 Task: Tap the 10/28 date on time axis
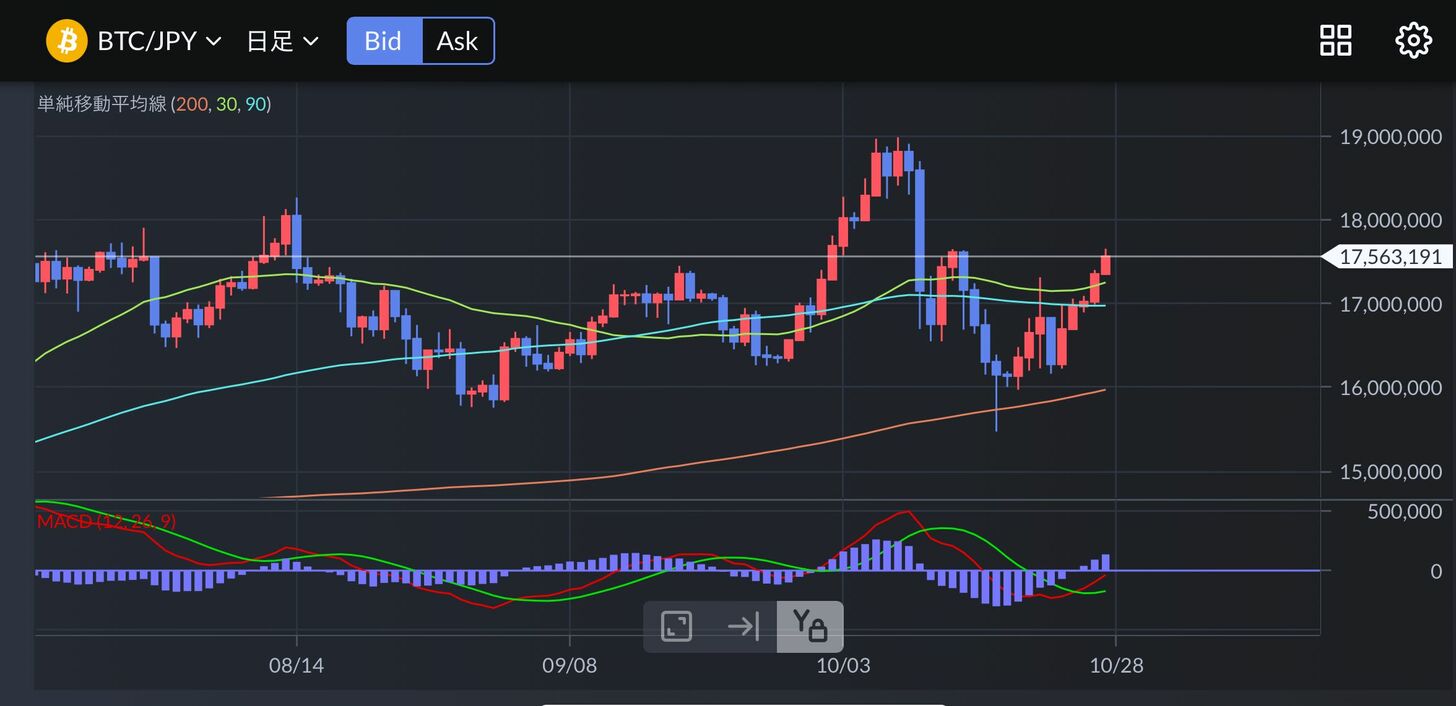(x=1116, y=664)
